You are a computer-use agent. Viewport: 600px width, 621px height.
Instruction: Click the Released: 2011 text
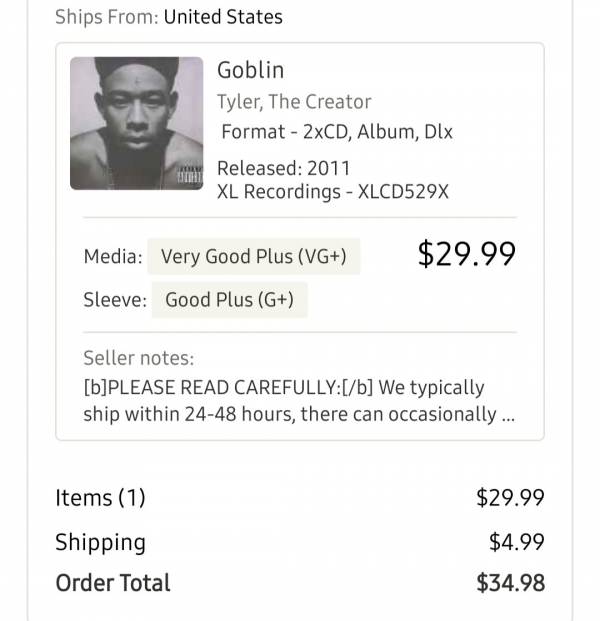pyautogui.click(x=284, y=168)
